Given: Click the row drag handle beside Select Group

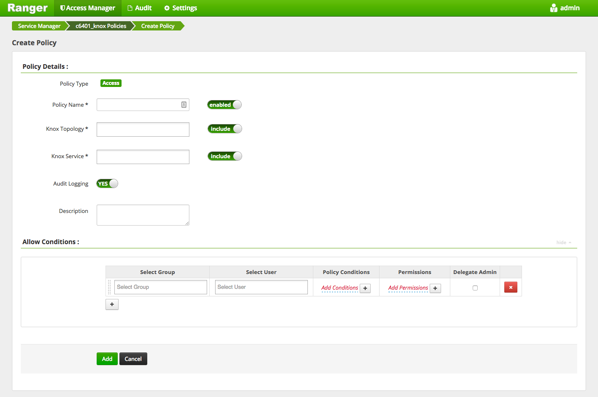Looking at the screenshot, I should [109, 287].
